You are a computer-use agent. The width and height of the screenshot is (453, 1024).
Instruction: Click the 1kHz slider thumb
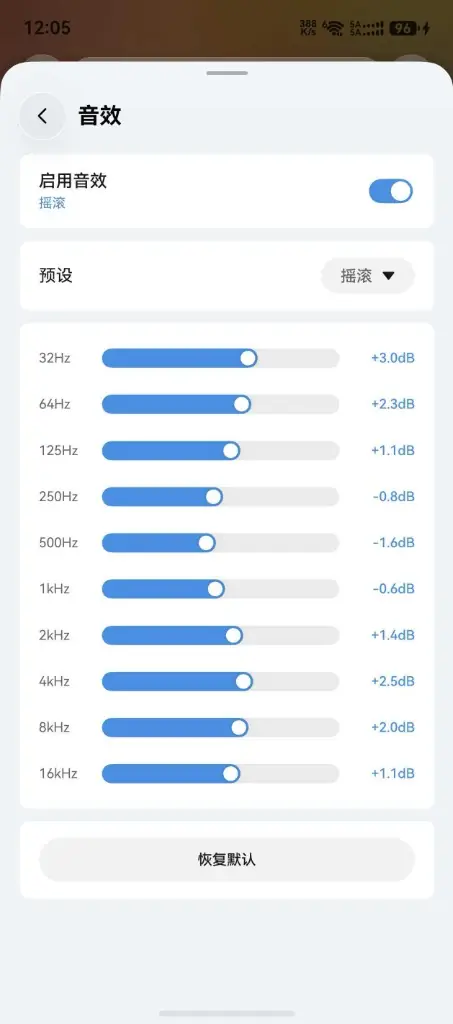coord(215,589)
